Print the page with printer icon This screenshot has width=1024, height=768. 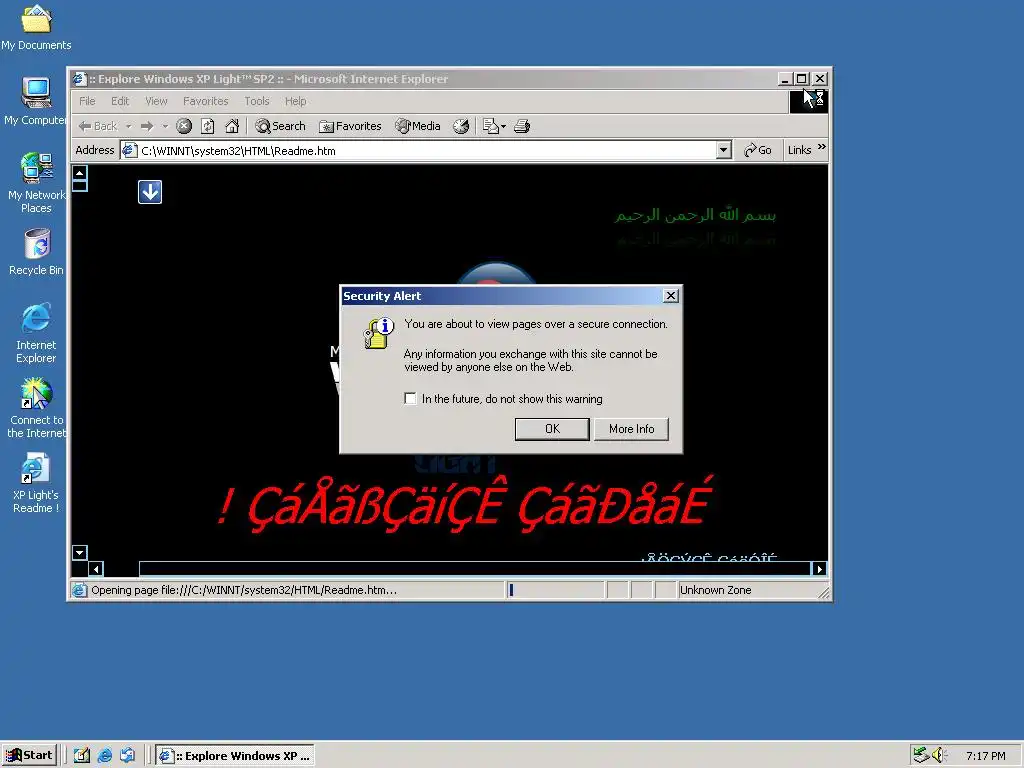tap(522, 126)
